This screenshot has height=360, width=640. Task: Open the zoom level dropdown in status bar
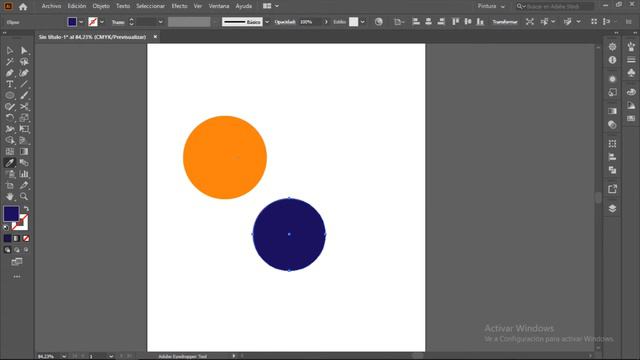coord(64,356)
